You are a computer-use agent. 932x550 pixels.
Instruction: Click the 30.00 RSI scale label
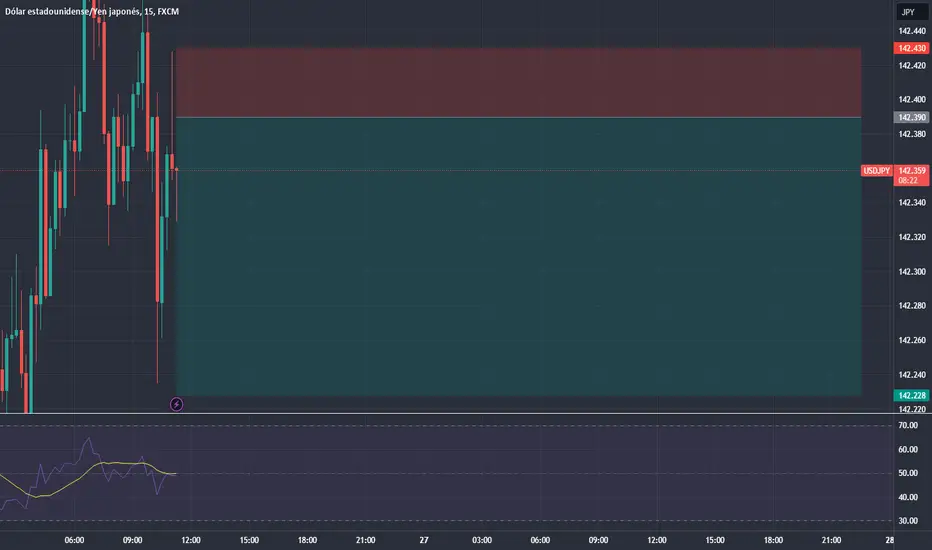pos(908,520)
